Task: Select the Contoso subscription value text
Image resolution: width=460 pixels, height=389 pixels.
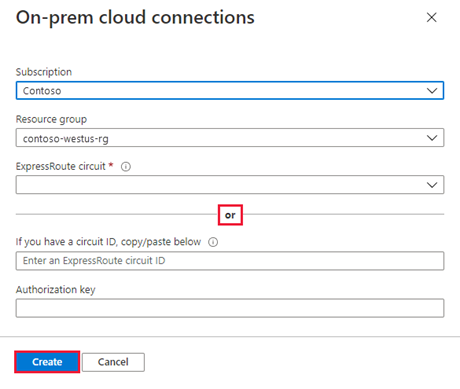Action: (42, 91)
